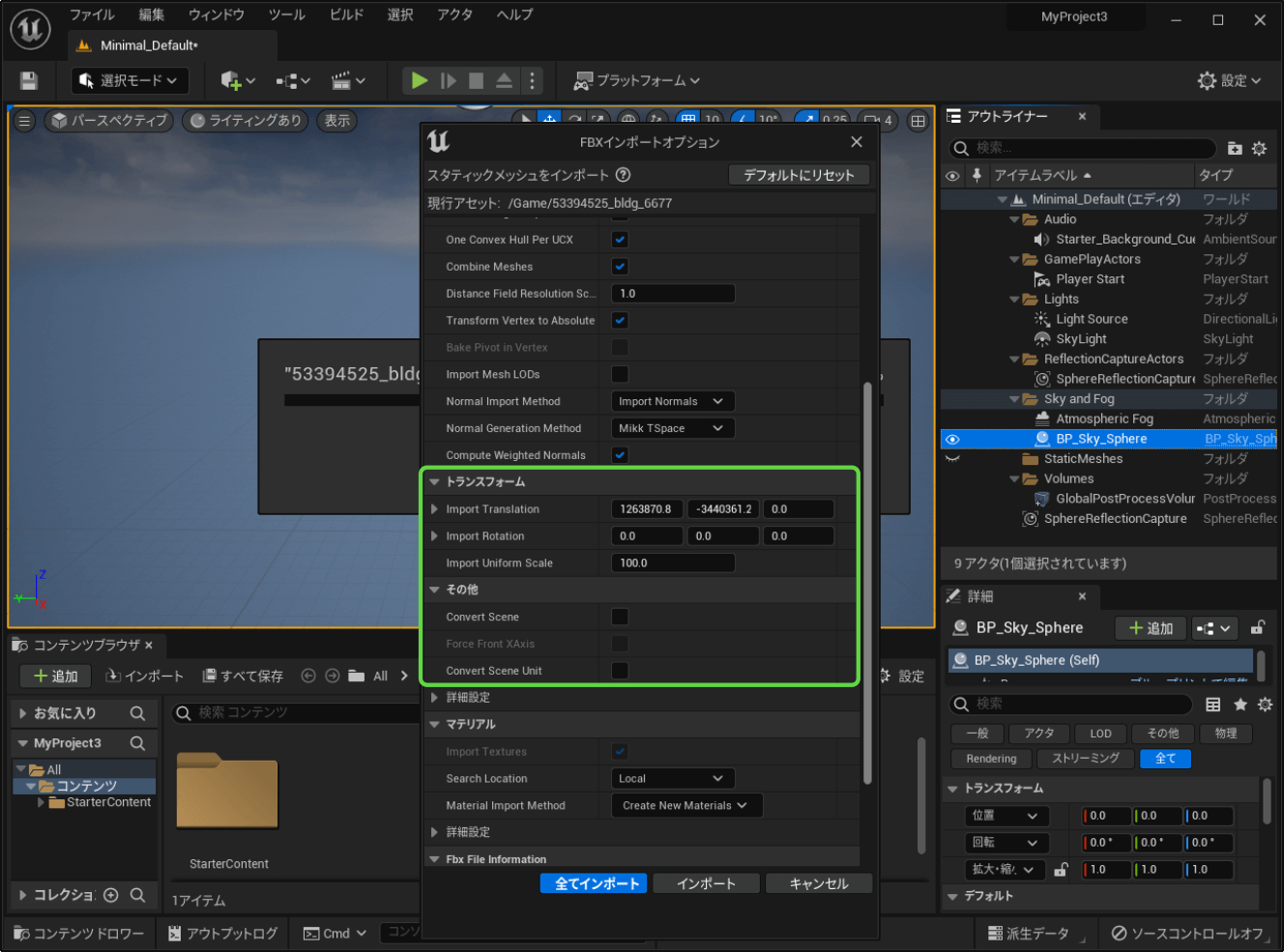Click Details panel vertical scrollbar
This screenshot has height=952, width=1284.
pyautogui.click(x=1267, y=800)
